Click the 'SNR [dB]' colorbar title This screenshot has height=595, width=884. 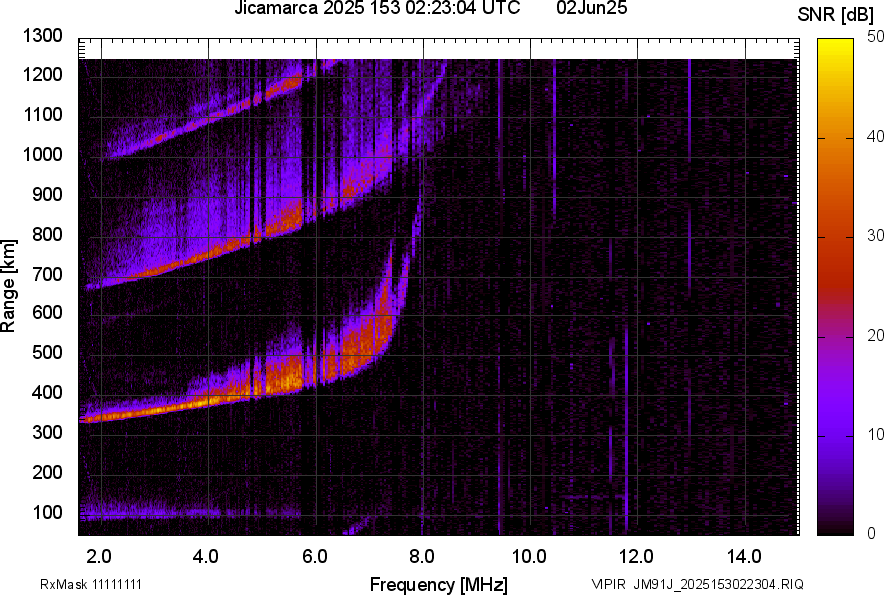pos(836,15)
